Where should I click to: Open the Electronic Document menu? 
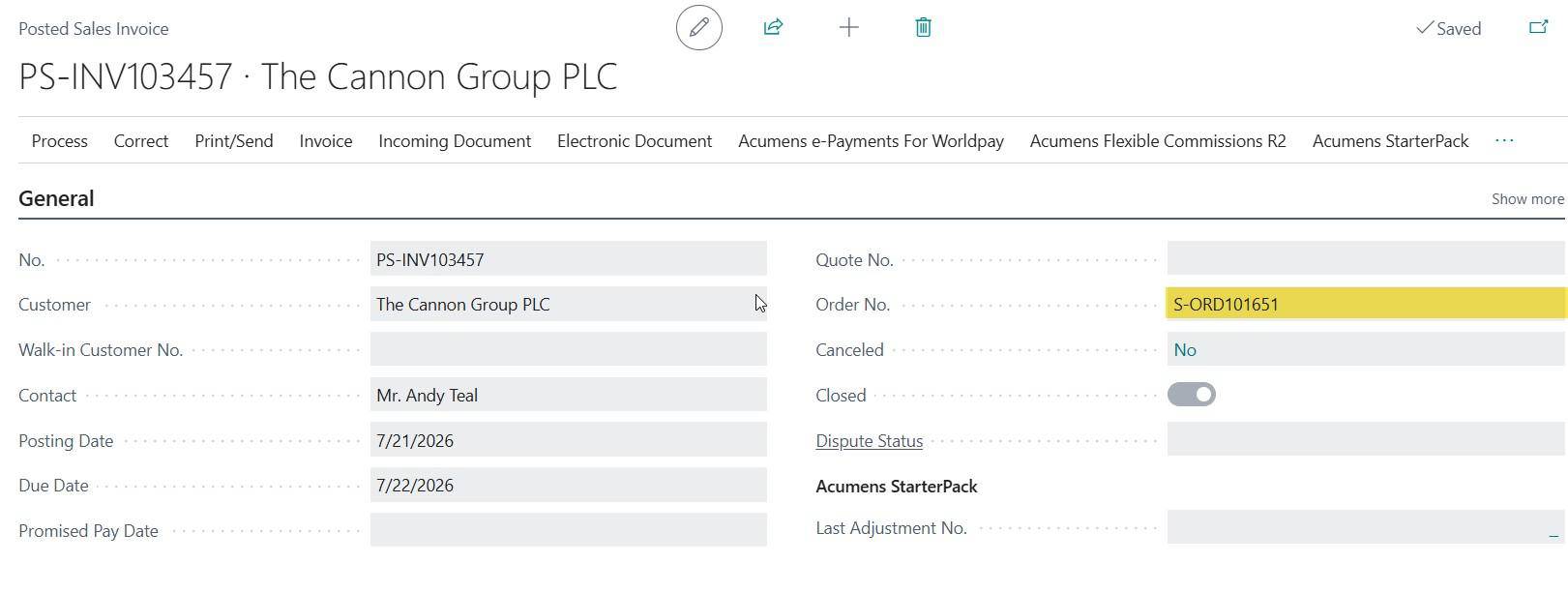point(635,141)
